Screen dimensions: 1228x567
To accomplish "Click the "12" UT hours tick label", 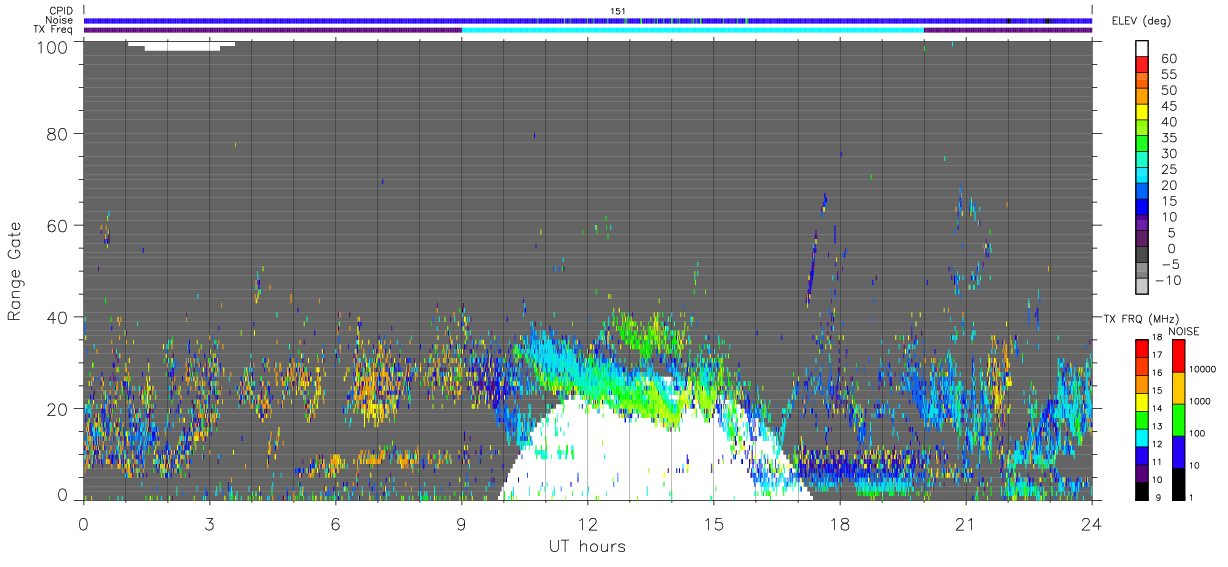I will tap(587, 524).
